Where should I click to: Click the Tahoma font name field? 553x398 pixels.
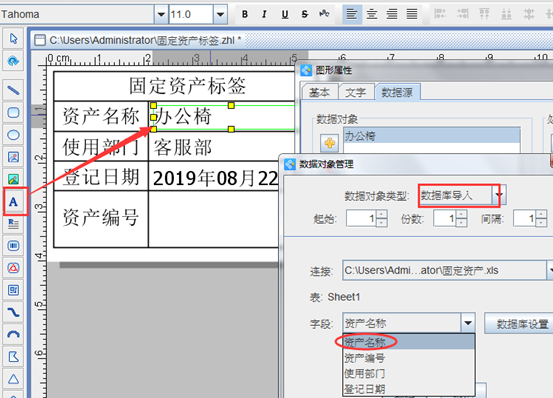(x=77, y=14)
